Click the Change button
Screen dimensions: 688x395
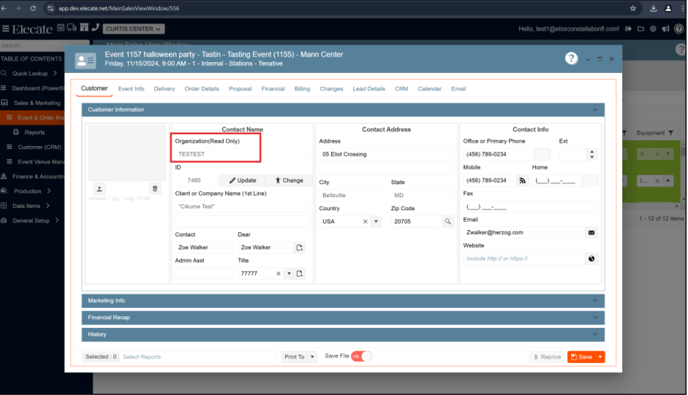click(289, 180)
